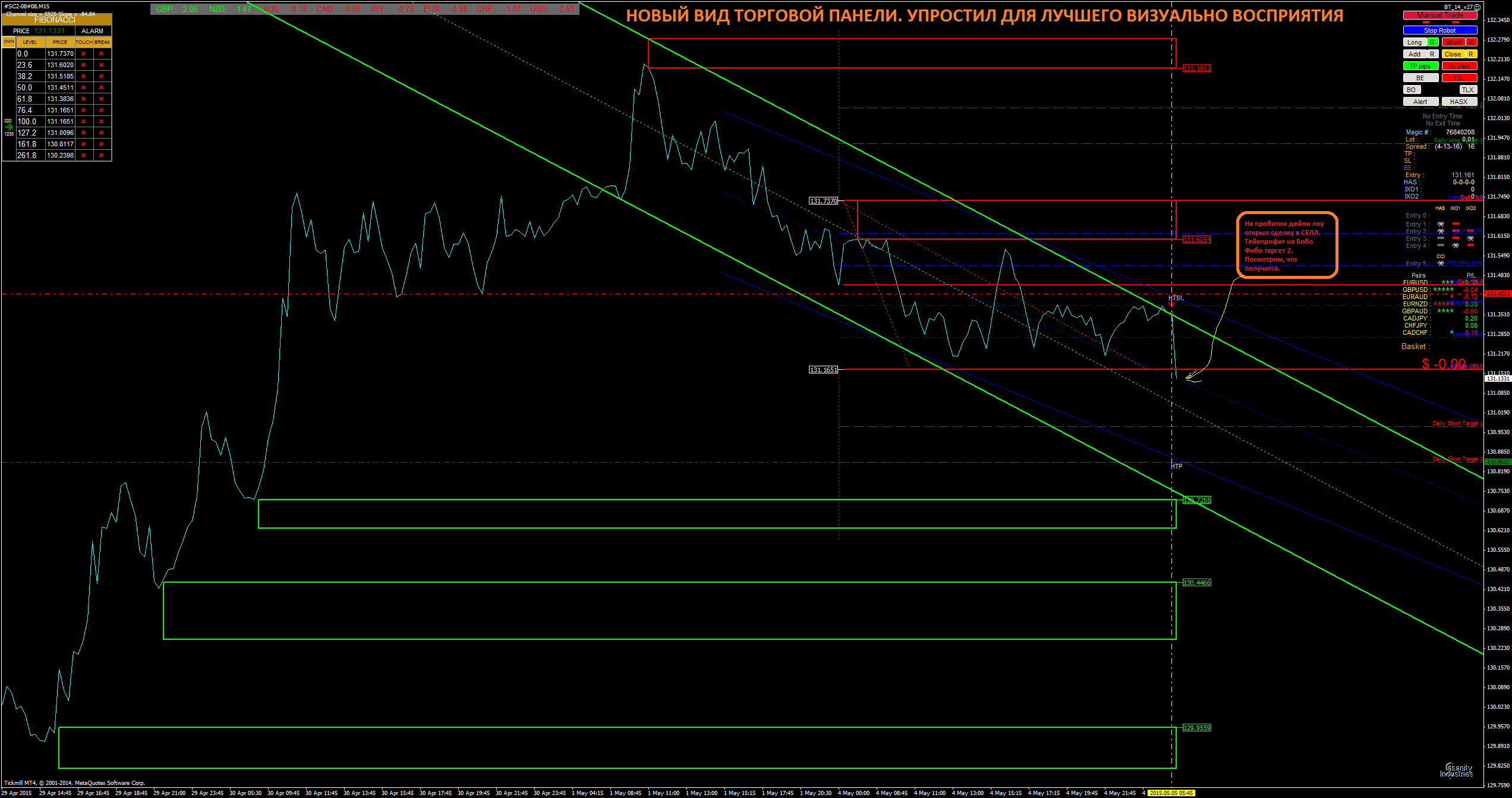Click the green 129.9559 price label
The image size is (1512, 798).
(x=1196, y=728)
